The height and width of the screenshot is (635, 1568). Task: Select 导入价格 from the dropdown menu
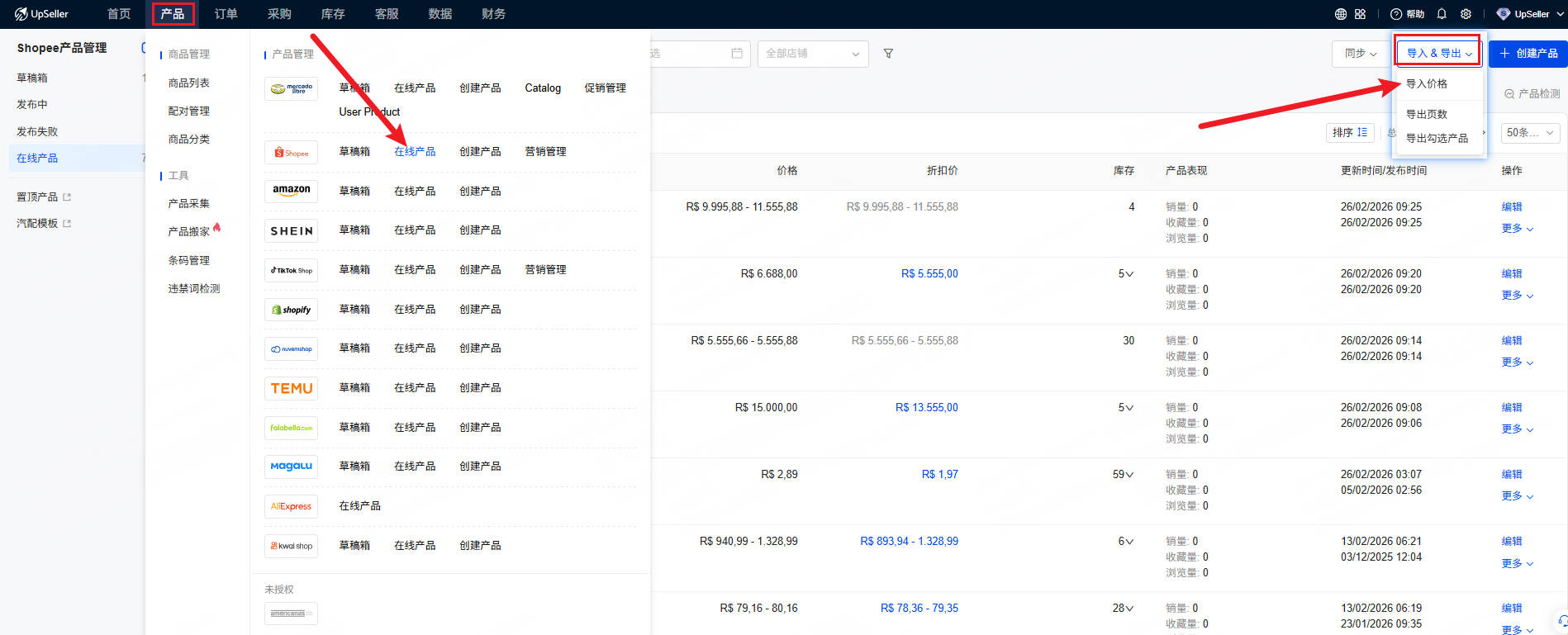[x=1427, y=84]
